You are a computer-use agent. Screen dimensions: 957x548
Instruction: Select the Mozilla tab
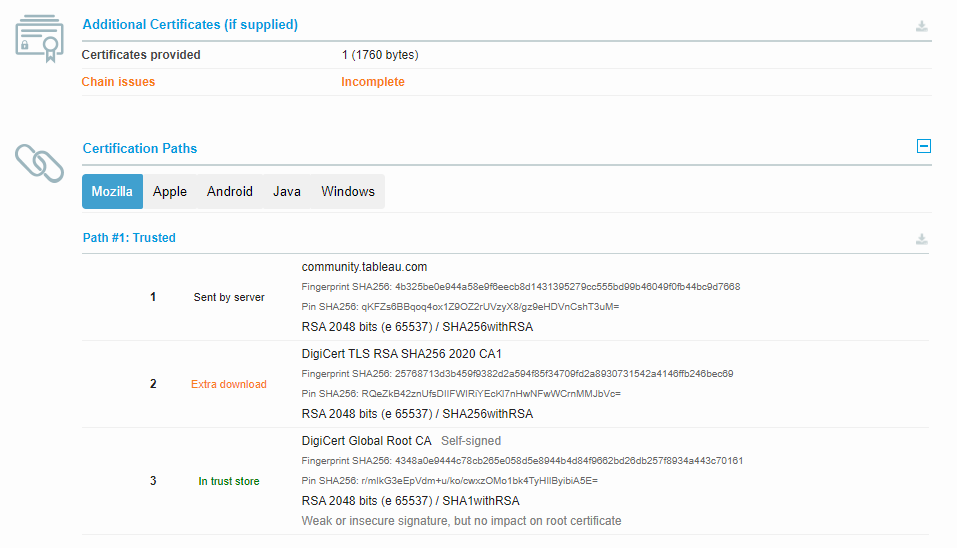112,192
